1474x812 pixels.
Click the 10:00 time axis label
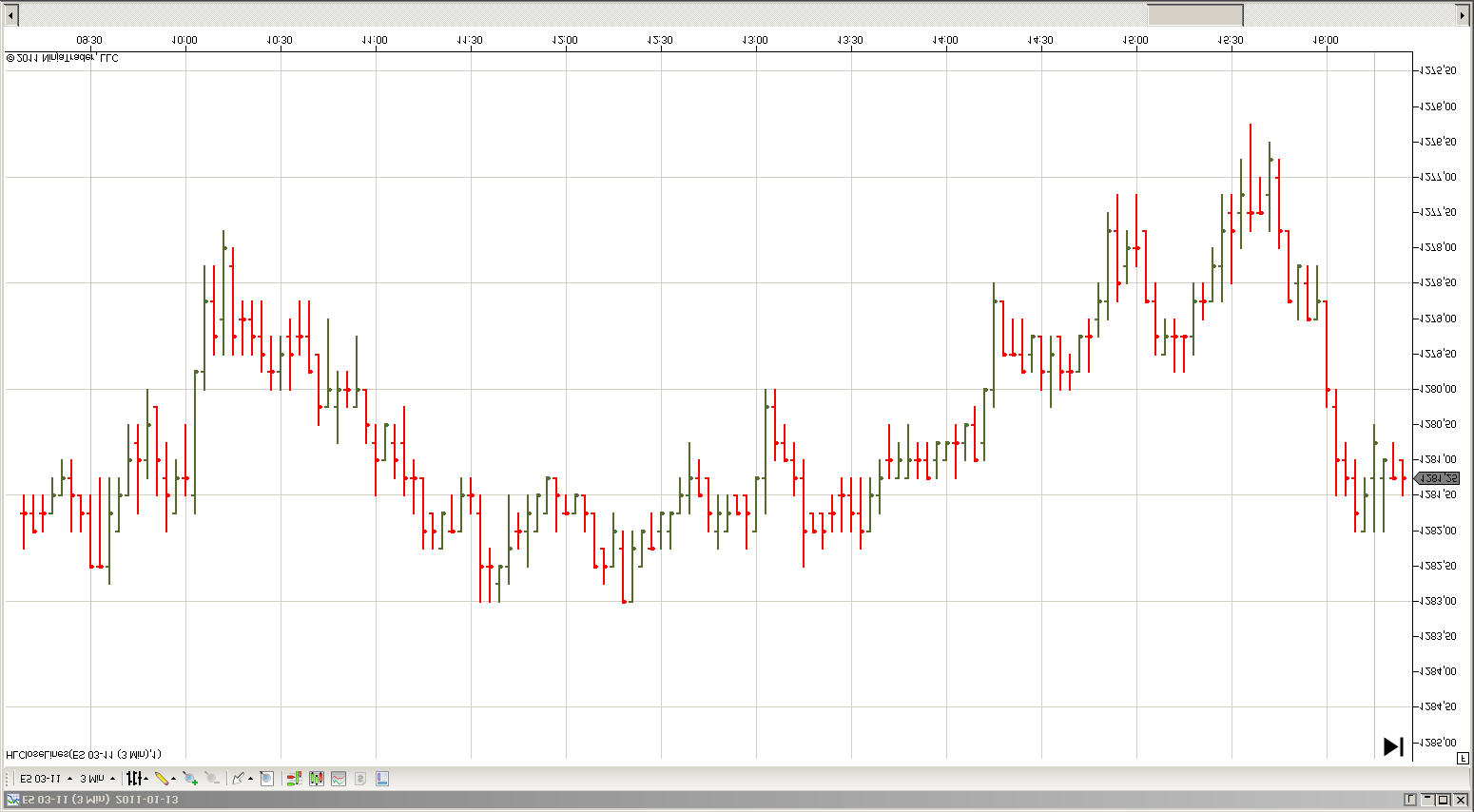click(184, 40)
